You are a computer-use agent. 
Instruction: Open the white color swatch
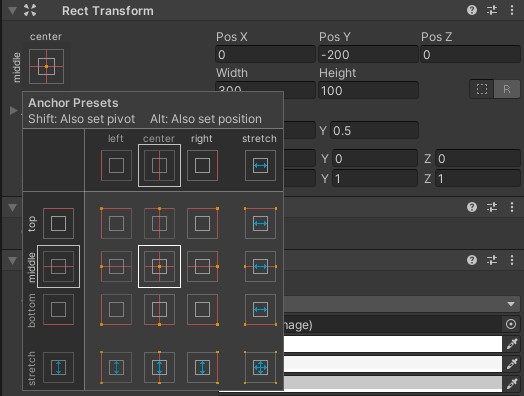[x=393, y=344]
